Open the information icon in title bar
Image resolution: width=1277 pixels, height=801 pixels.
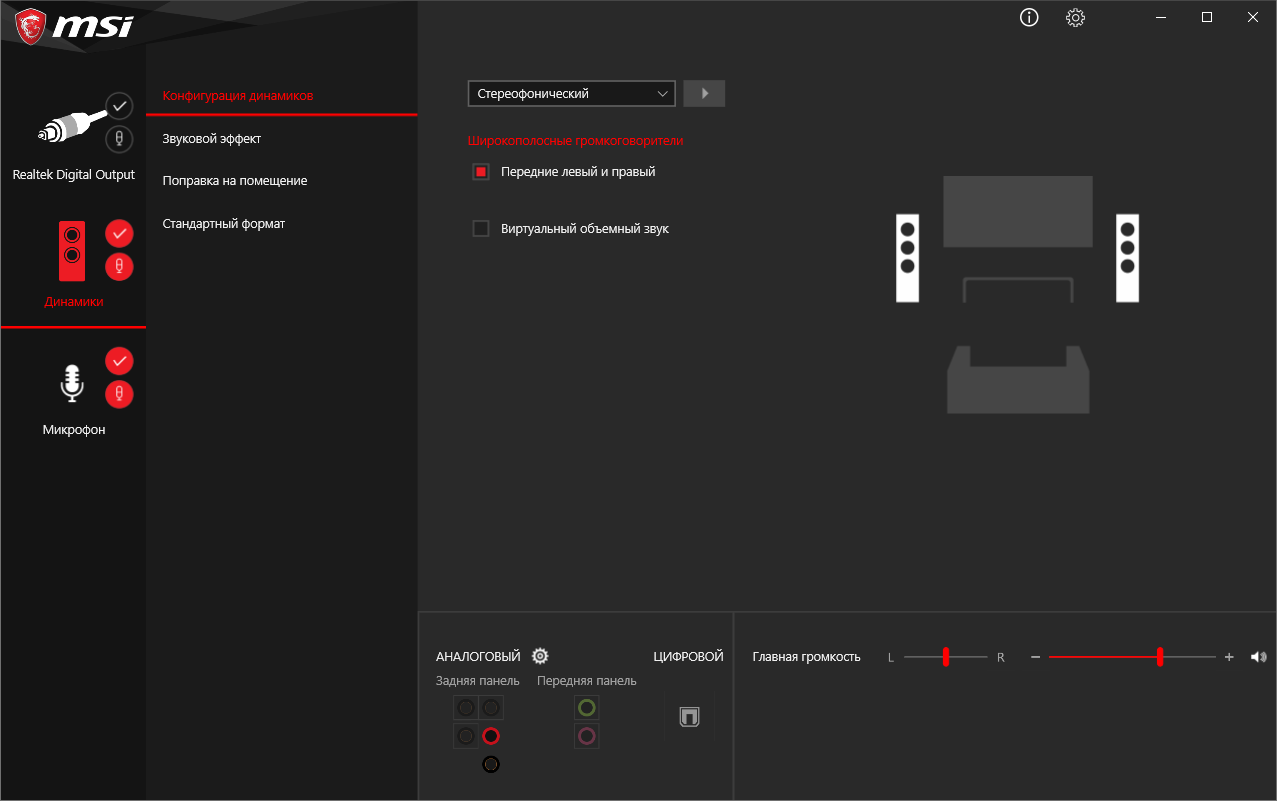(x=1029, y=17)
